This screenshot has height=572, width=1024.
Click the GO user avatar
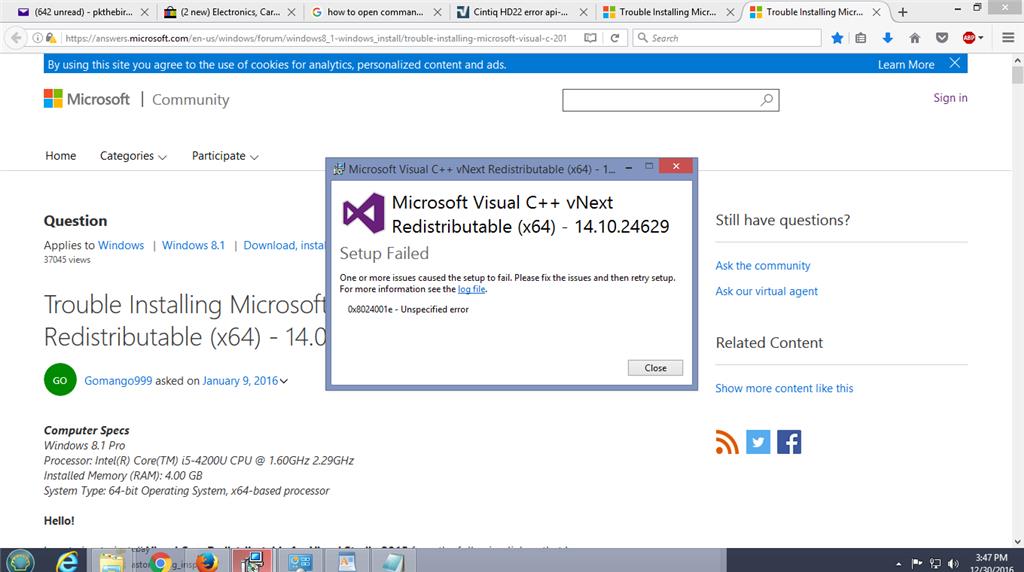tap(60, 379)
